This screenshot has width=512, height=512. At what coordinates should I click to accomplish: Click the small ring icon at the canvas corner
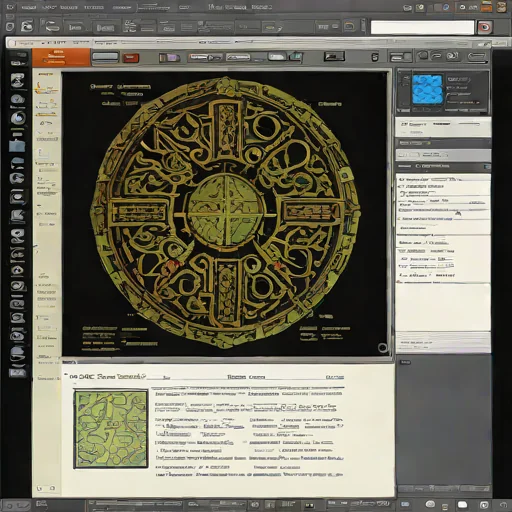(383, 348)
